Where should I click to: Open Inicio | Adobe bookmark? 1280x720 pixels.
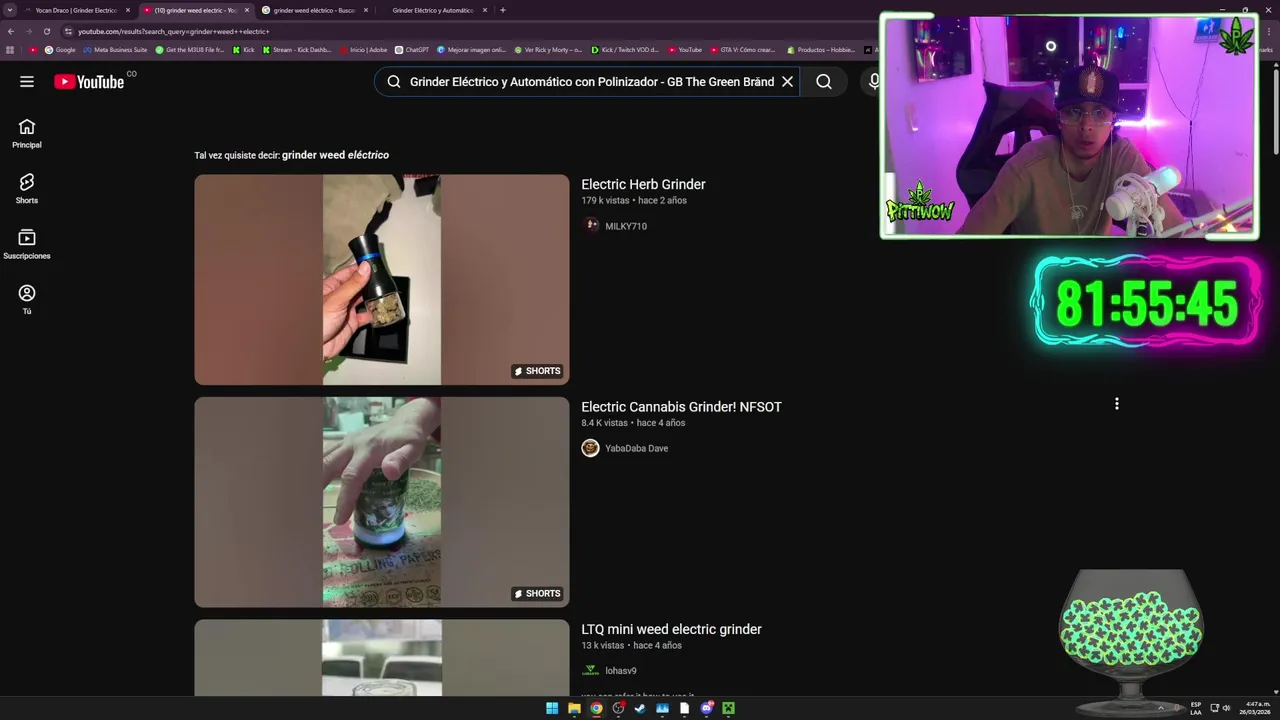point(363,49)
